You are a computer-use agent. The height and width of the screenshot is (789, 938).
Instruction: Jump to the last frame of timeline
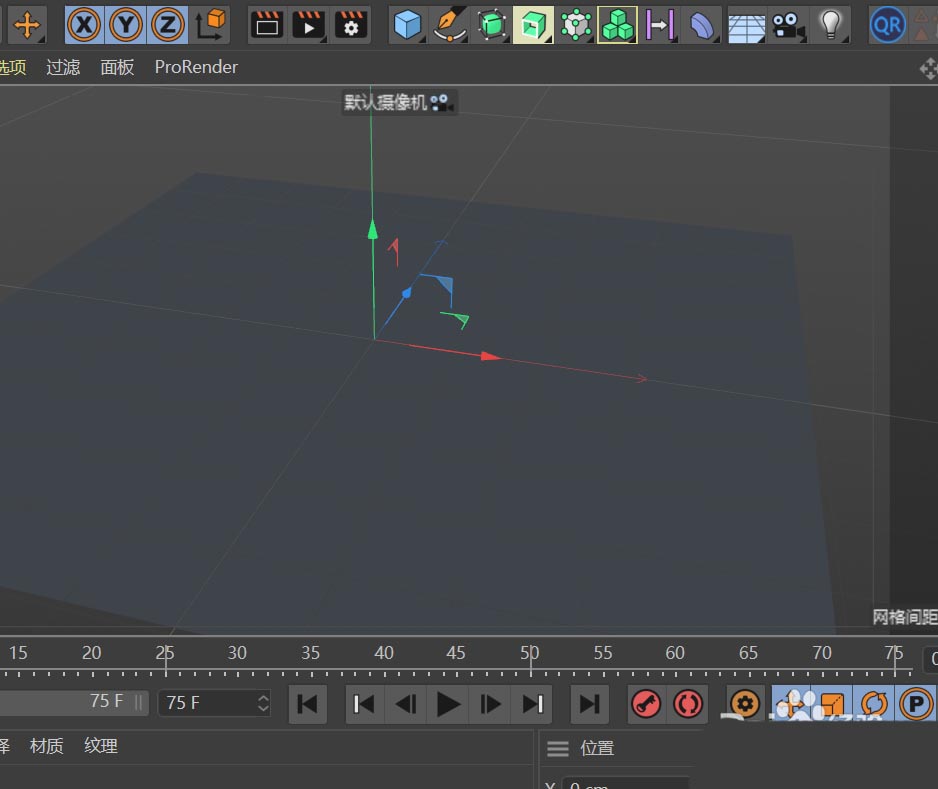[589, 704]
